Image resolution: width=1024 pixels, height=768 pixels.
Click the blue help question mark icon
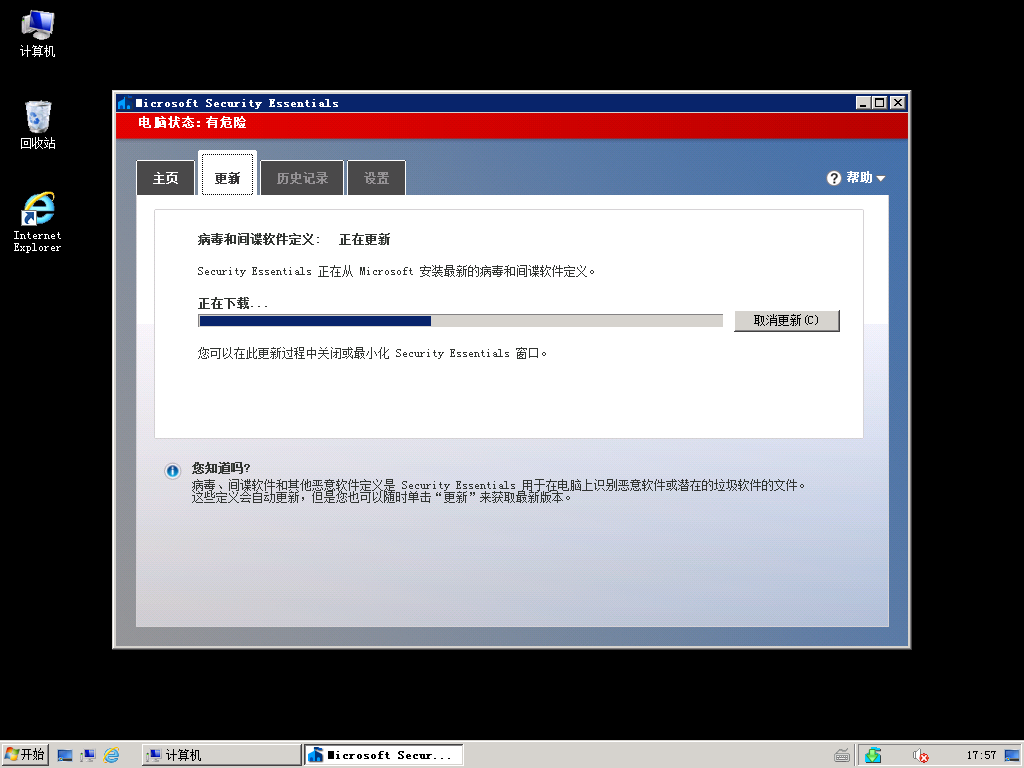pyautogui.click(x=834, y=178)
